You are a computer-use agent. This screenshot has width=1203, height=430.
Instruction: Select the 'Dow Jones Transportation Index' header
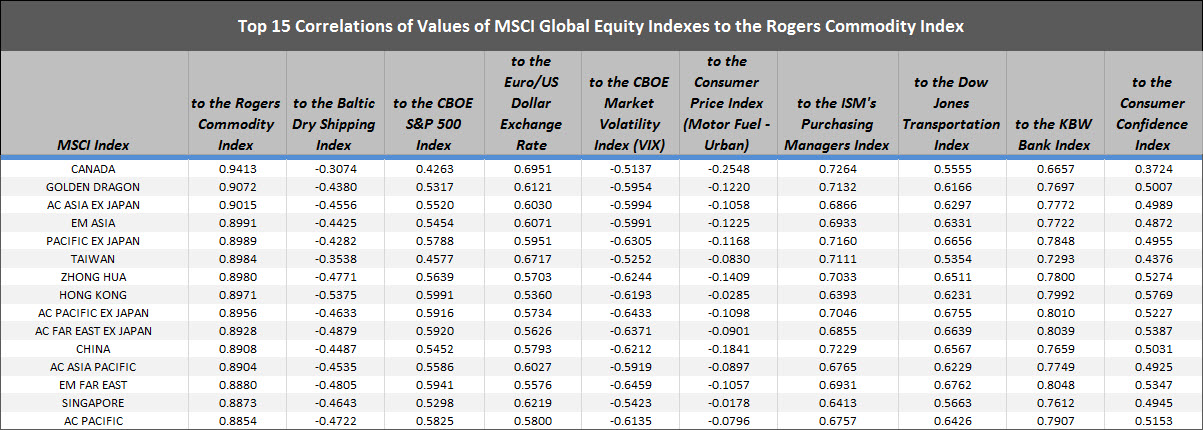coord(950,114)
